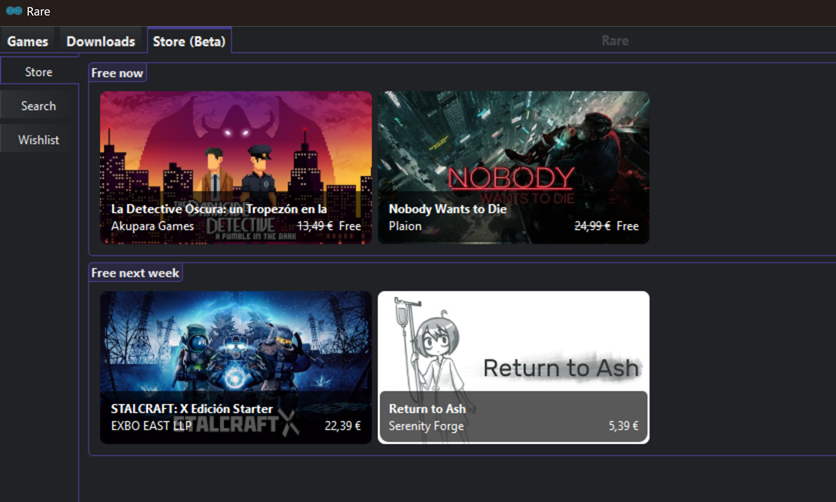Click the Serenity Forge publisher label
Screen dimensions: 836x502
tap(427, 426)
